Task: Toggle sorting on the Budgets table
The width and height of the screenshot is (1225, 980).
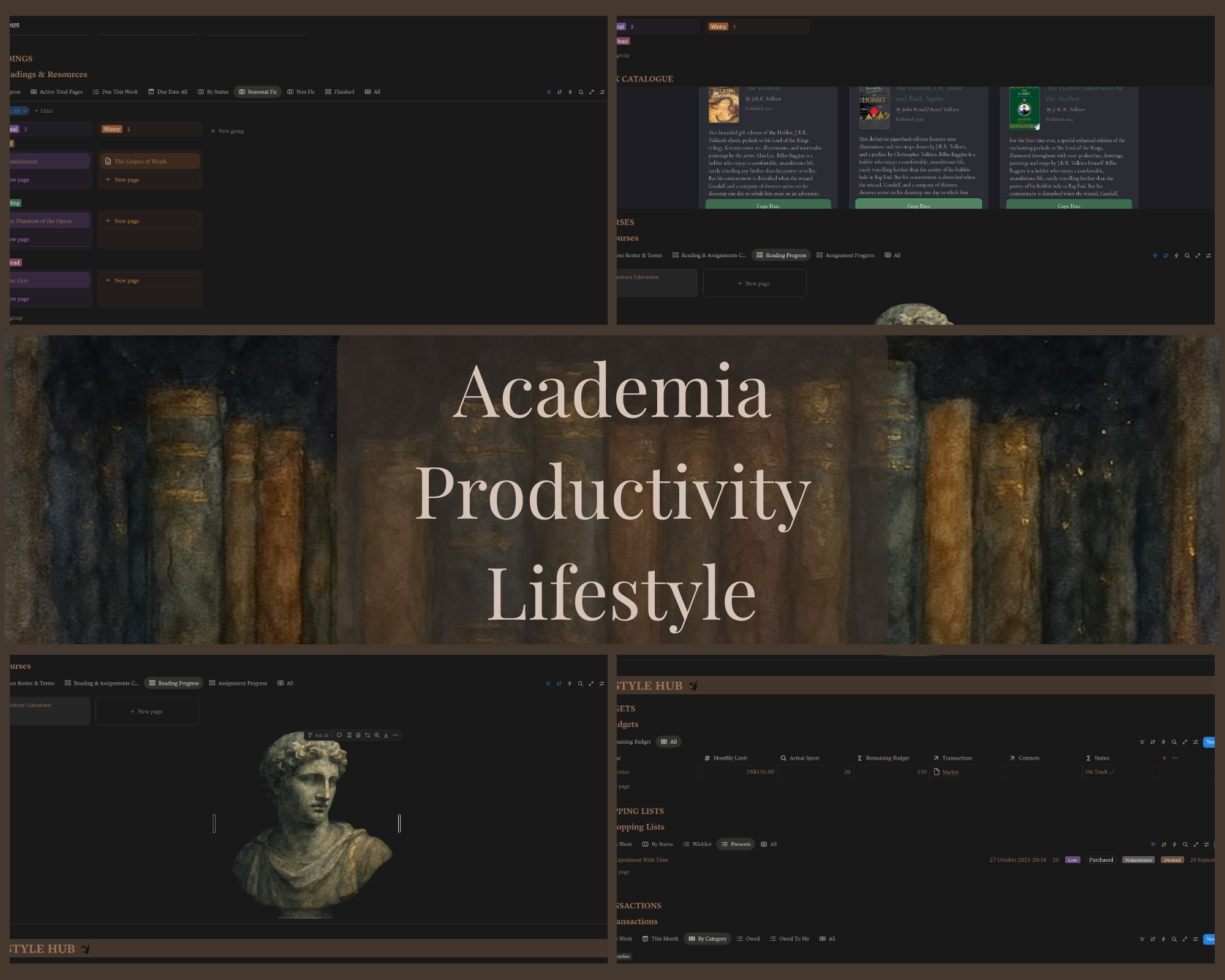Action: [1153, 742]
